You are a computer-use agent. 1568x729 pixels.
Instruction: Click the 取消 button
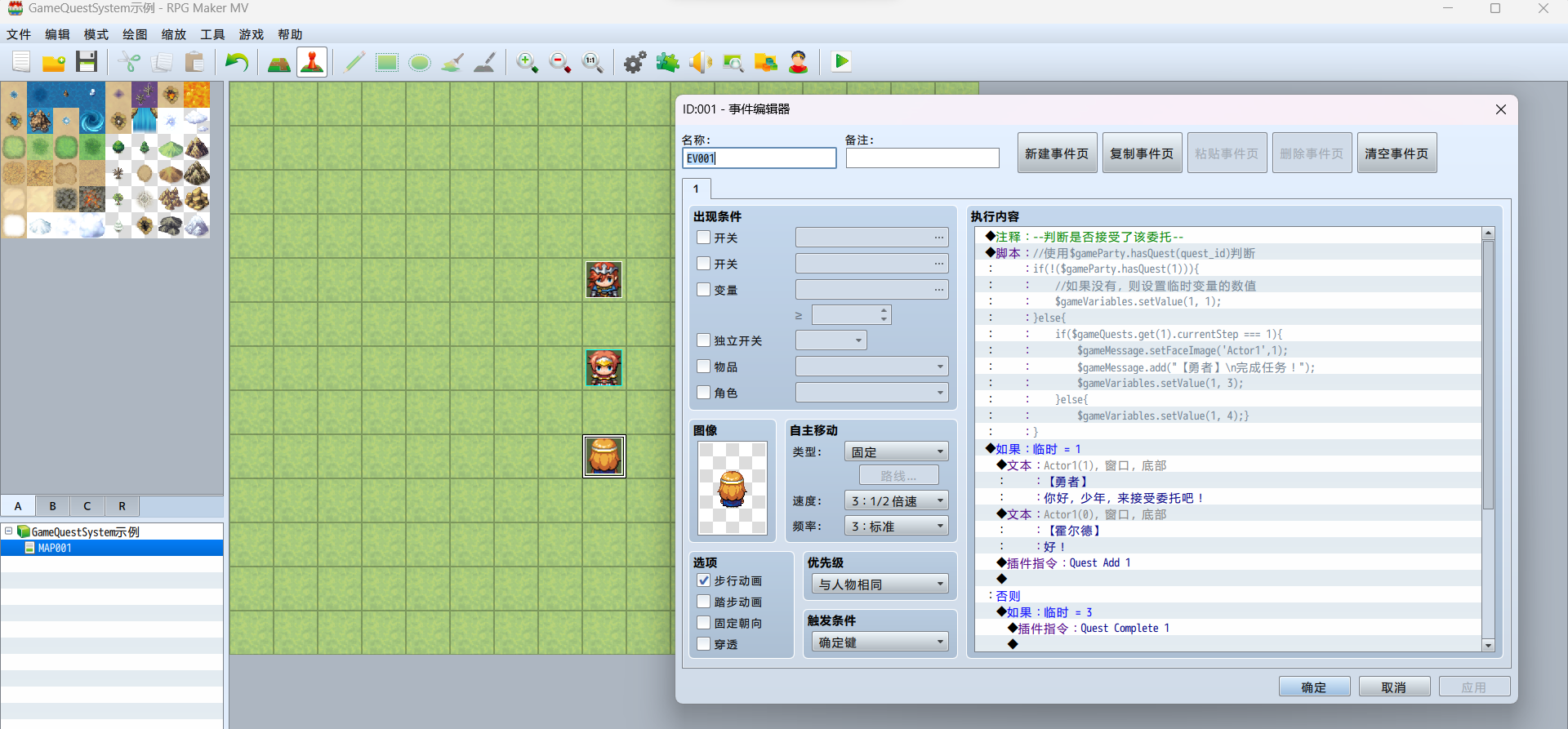coord(1394,687)
